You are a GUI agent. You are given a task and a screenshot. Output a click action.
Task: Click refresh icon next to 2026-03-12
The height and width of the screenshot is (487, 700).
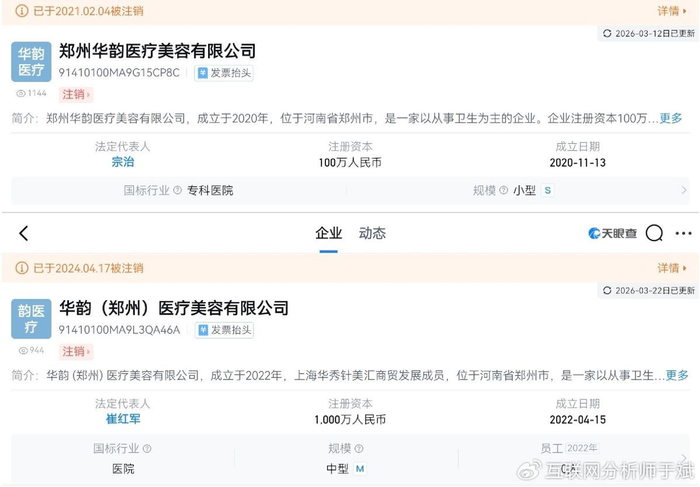607,33
